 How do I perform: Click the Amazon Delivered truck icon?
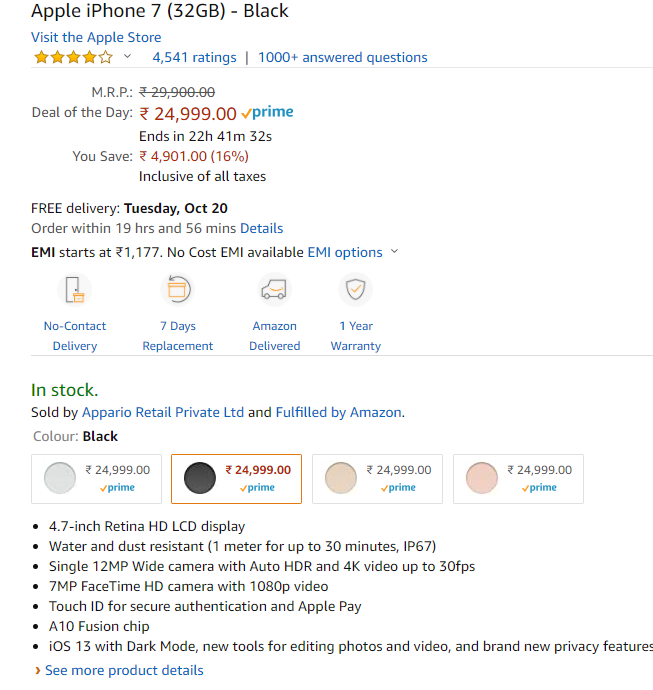(274, 290)
